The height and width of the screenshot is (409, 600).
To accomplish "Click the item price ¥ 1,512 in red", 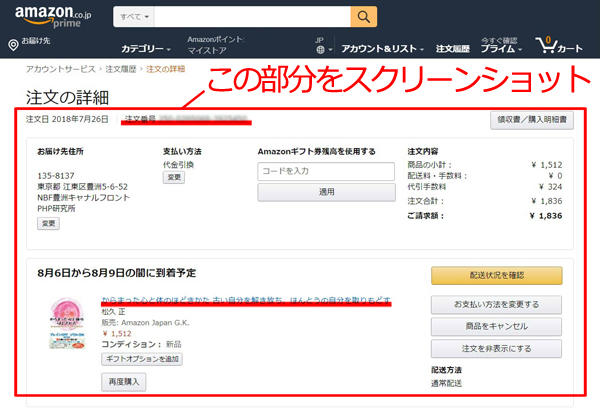I will [117, 334].
